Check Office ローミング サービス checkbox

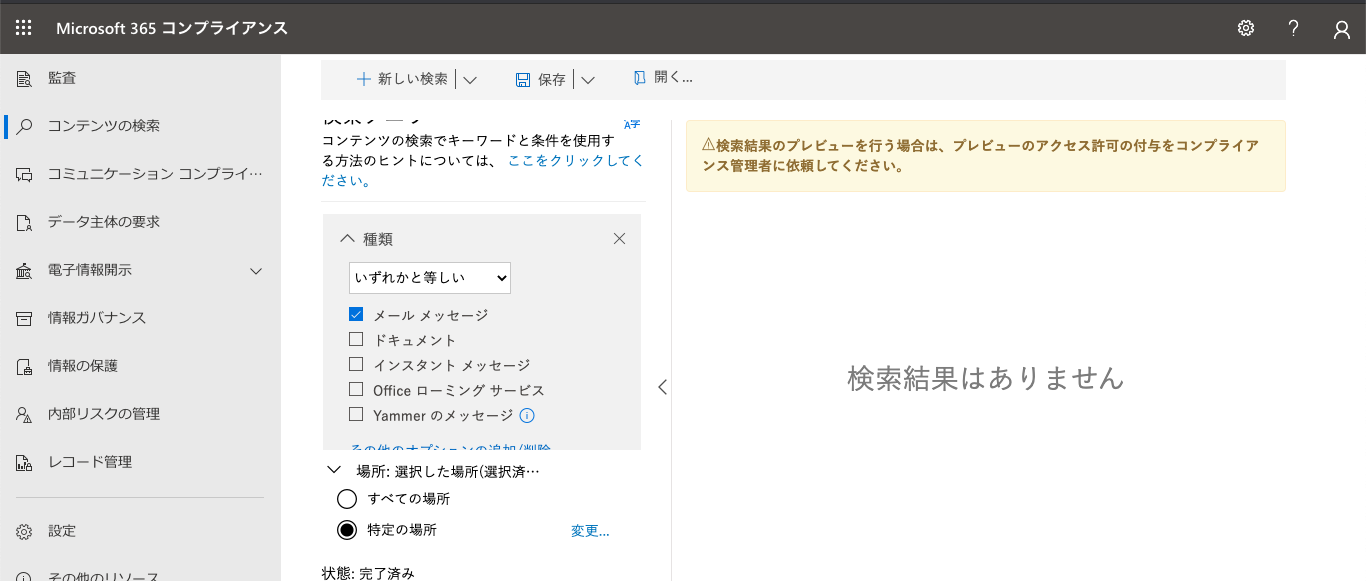tap(356, 389)
